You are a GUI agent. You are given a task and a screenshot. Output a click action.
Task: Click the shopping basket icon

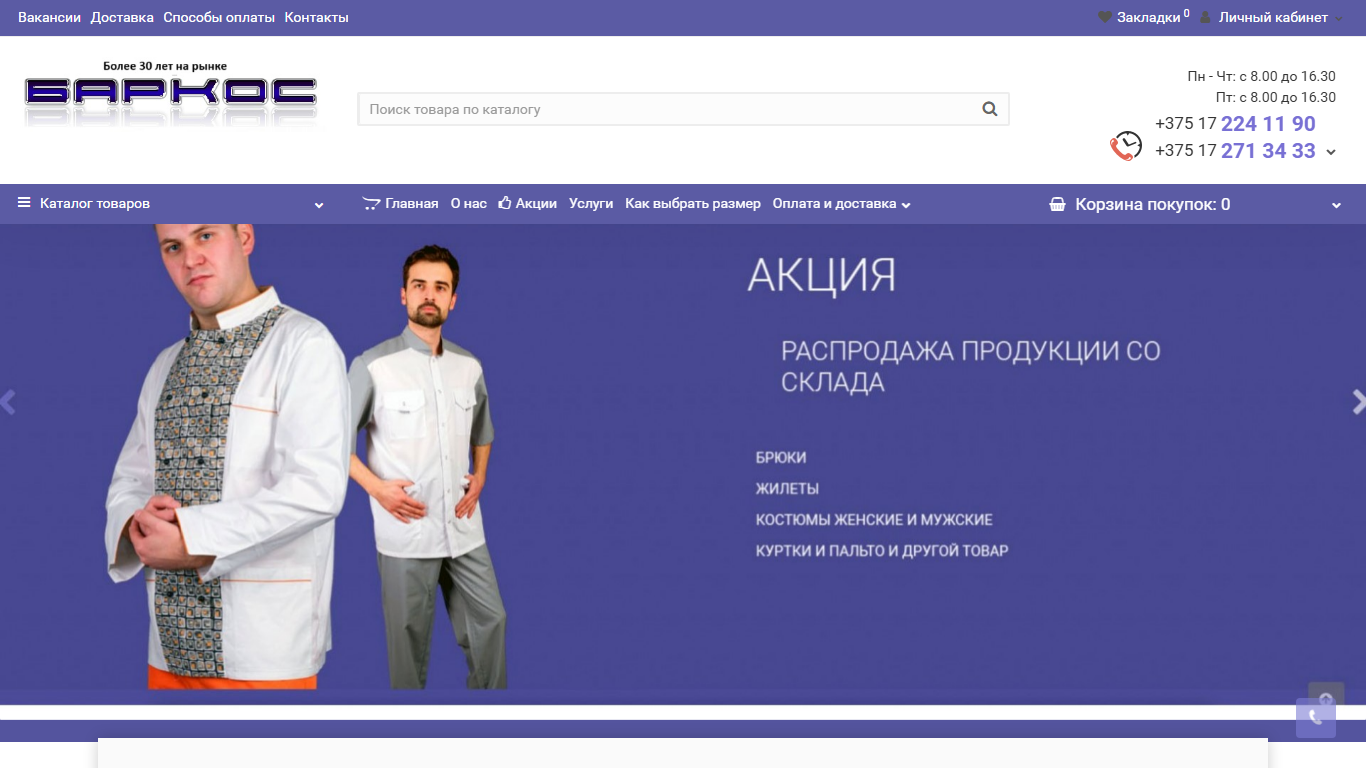(x=1057, y=204)
